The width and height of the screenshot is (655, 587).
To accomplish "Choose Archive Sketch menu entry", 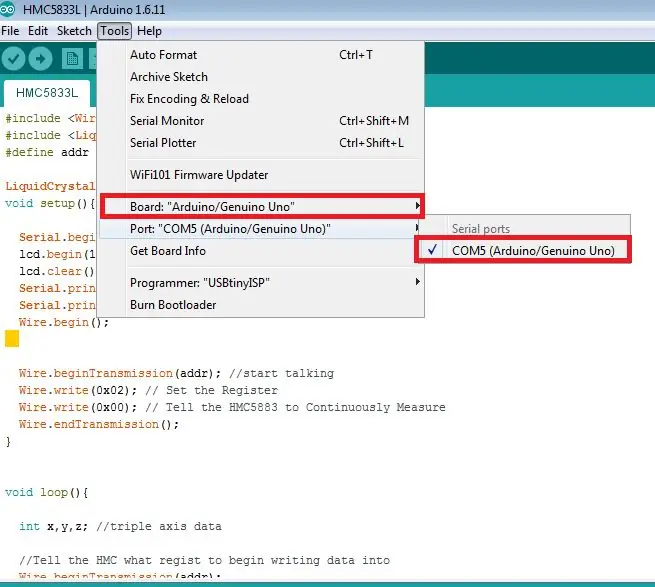I will (x=261, y=77).
